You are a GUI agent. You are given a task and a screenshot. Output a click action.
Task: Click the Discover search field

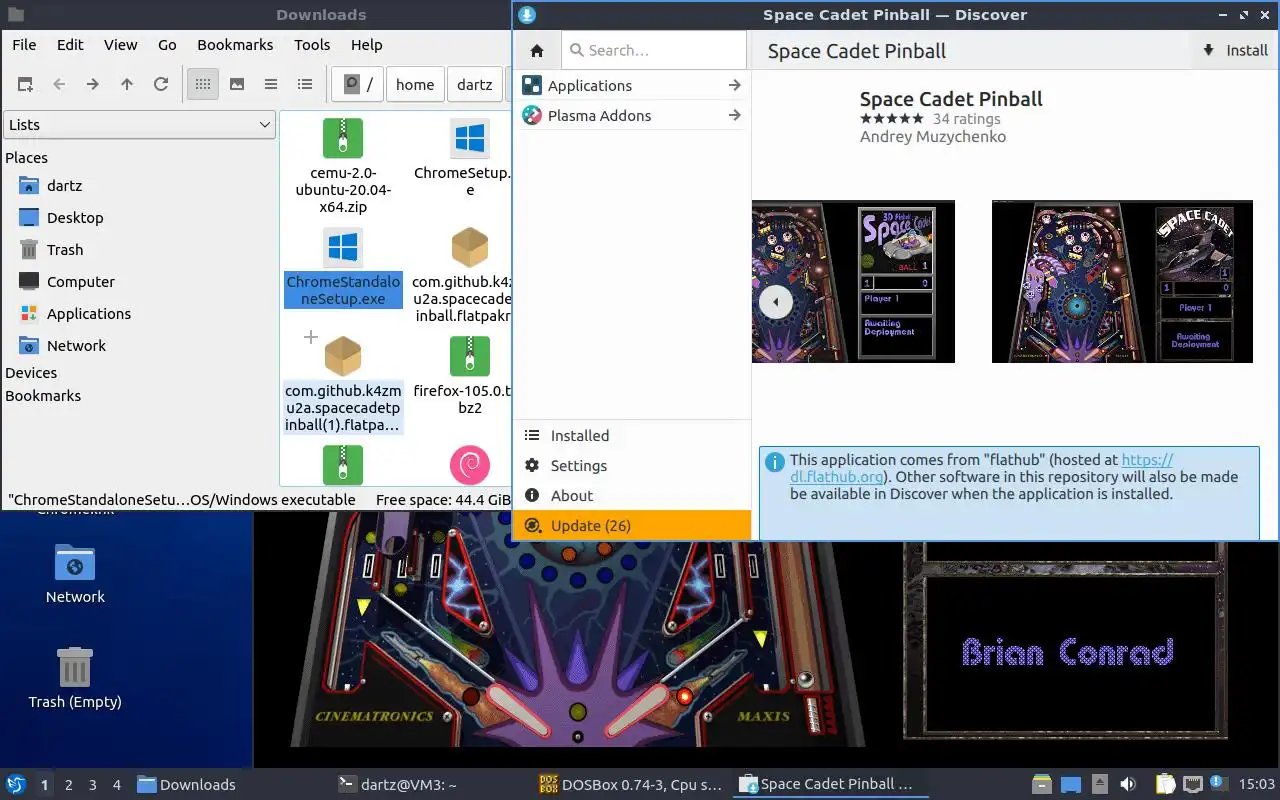click(x=654, y=50)
